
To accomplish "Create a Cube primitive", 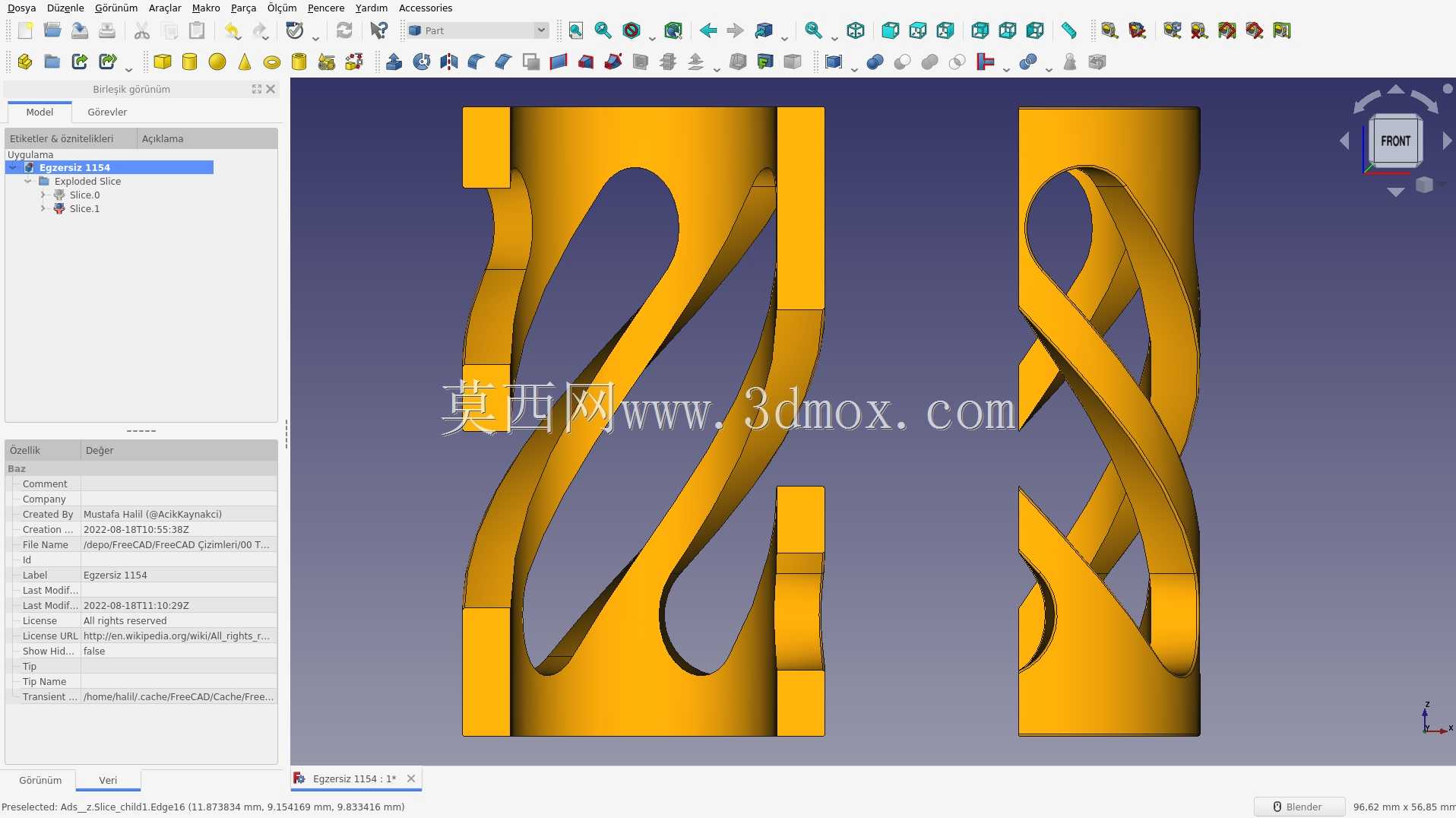I will pos(163,62).
